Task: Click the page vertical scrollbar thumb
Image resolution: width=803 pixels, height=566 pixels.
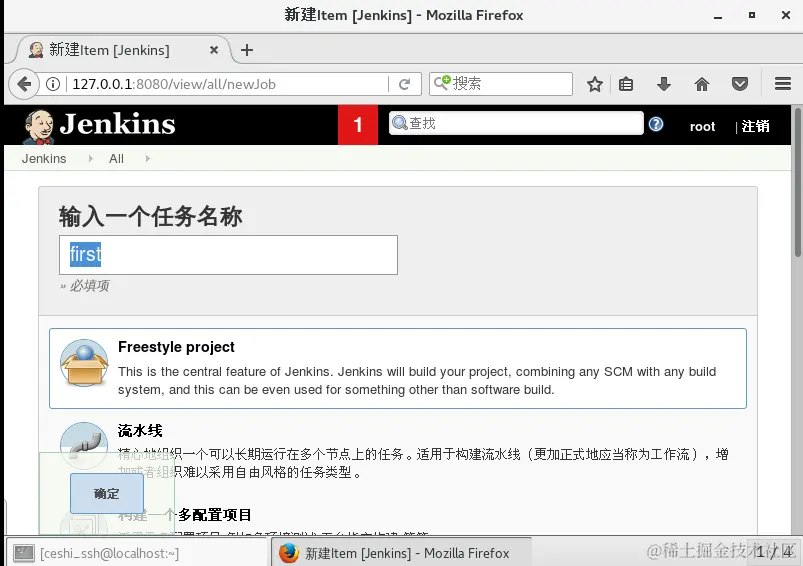Action: [x=797, y=182]
